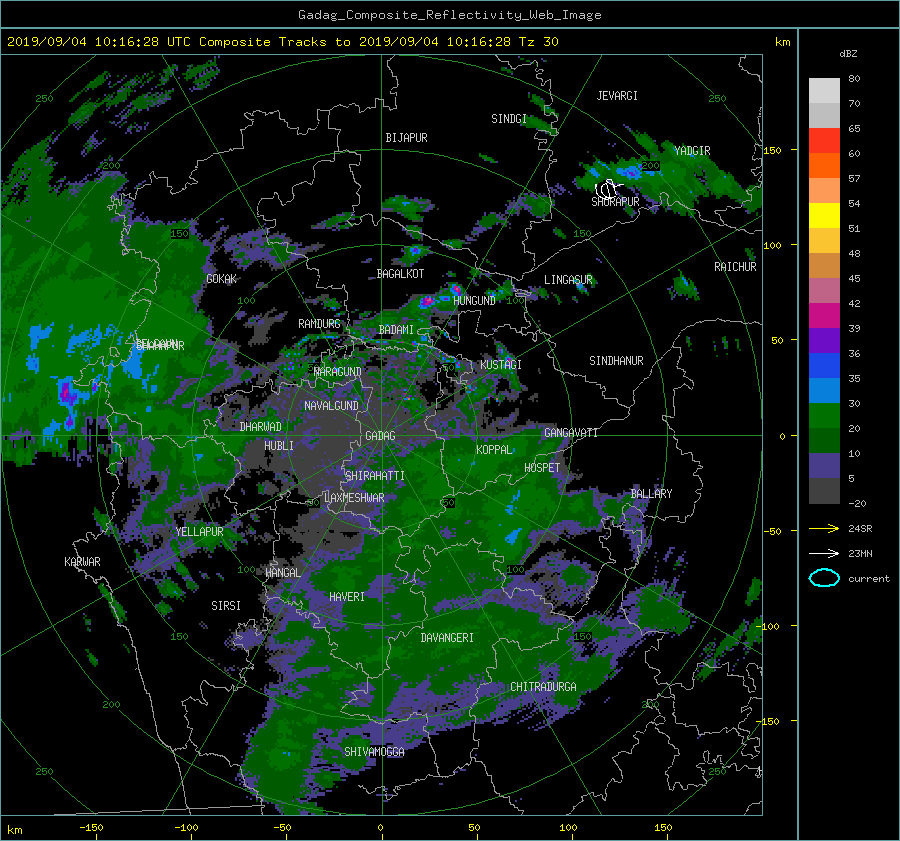Click the KARWAR city label
Image resolution: width=900 pixels, height=841 pixels.
click(82, 562)
